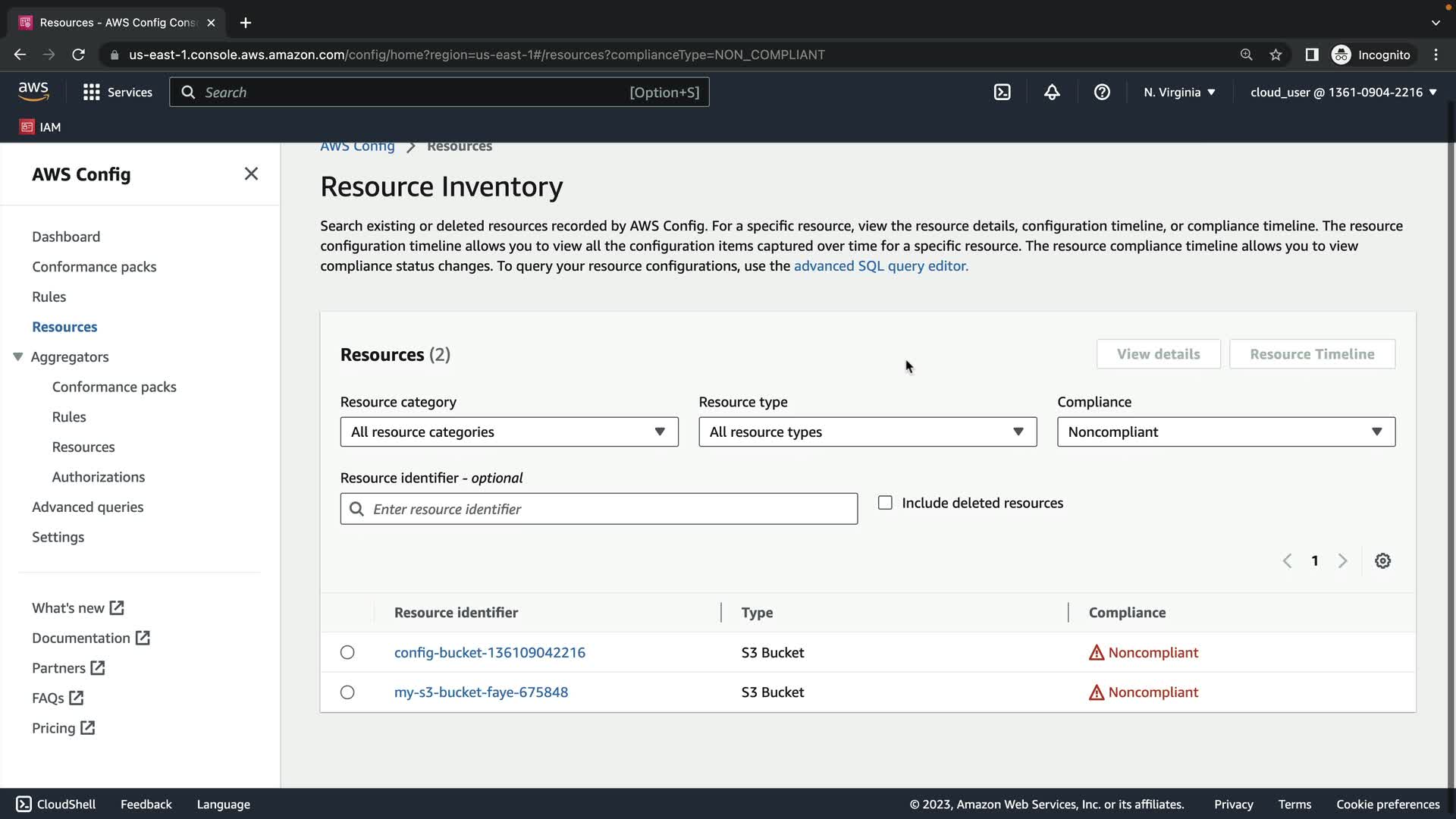This screenshot has height=819, width=1456.
Task: Go to next page arrow in pagination
Action: [1342, 561]
